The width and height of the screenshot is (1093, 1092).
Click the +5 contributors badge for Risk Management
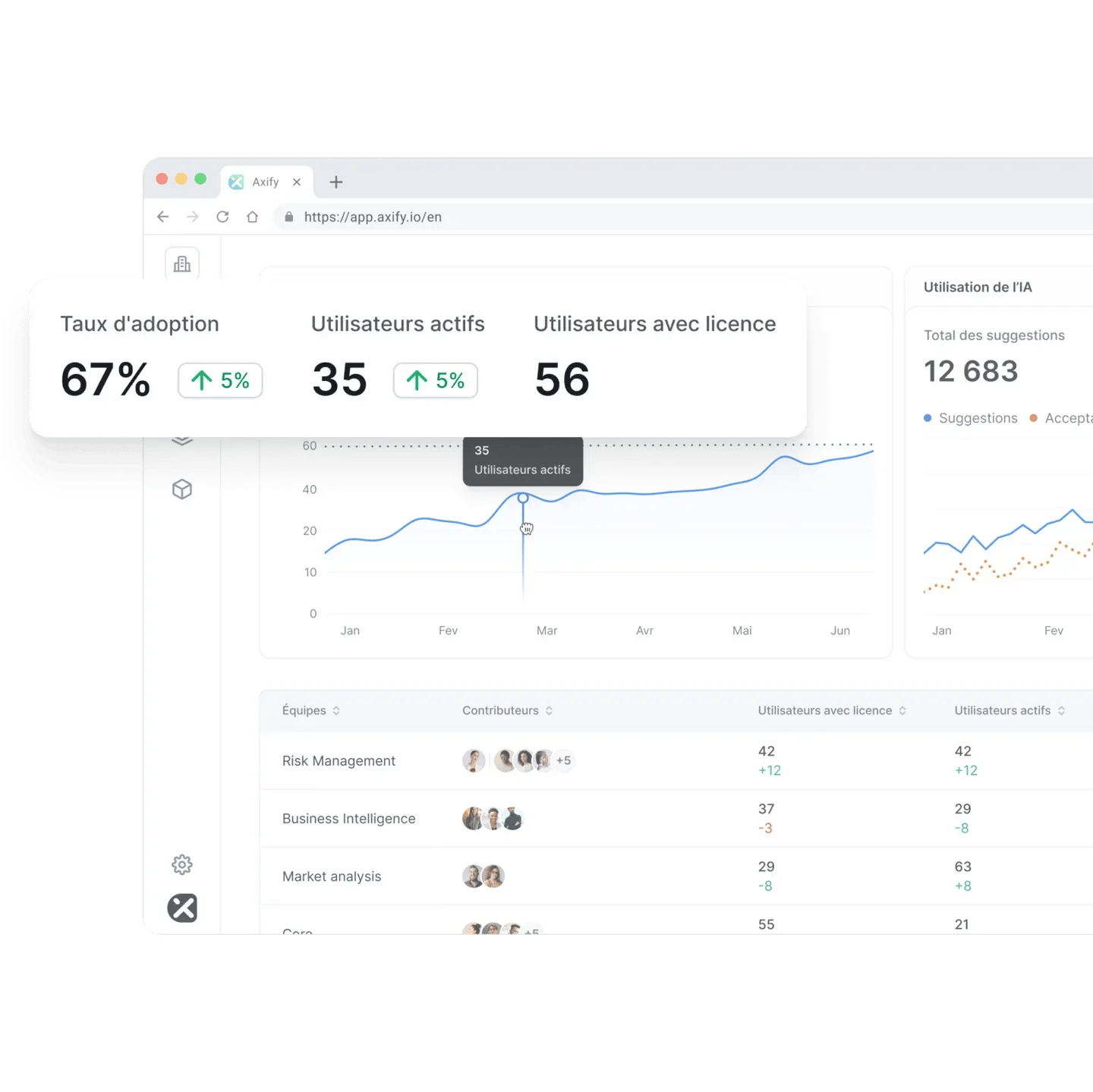tap(563, 760)
